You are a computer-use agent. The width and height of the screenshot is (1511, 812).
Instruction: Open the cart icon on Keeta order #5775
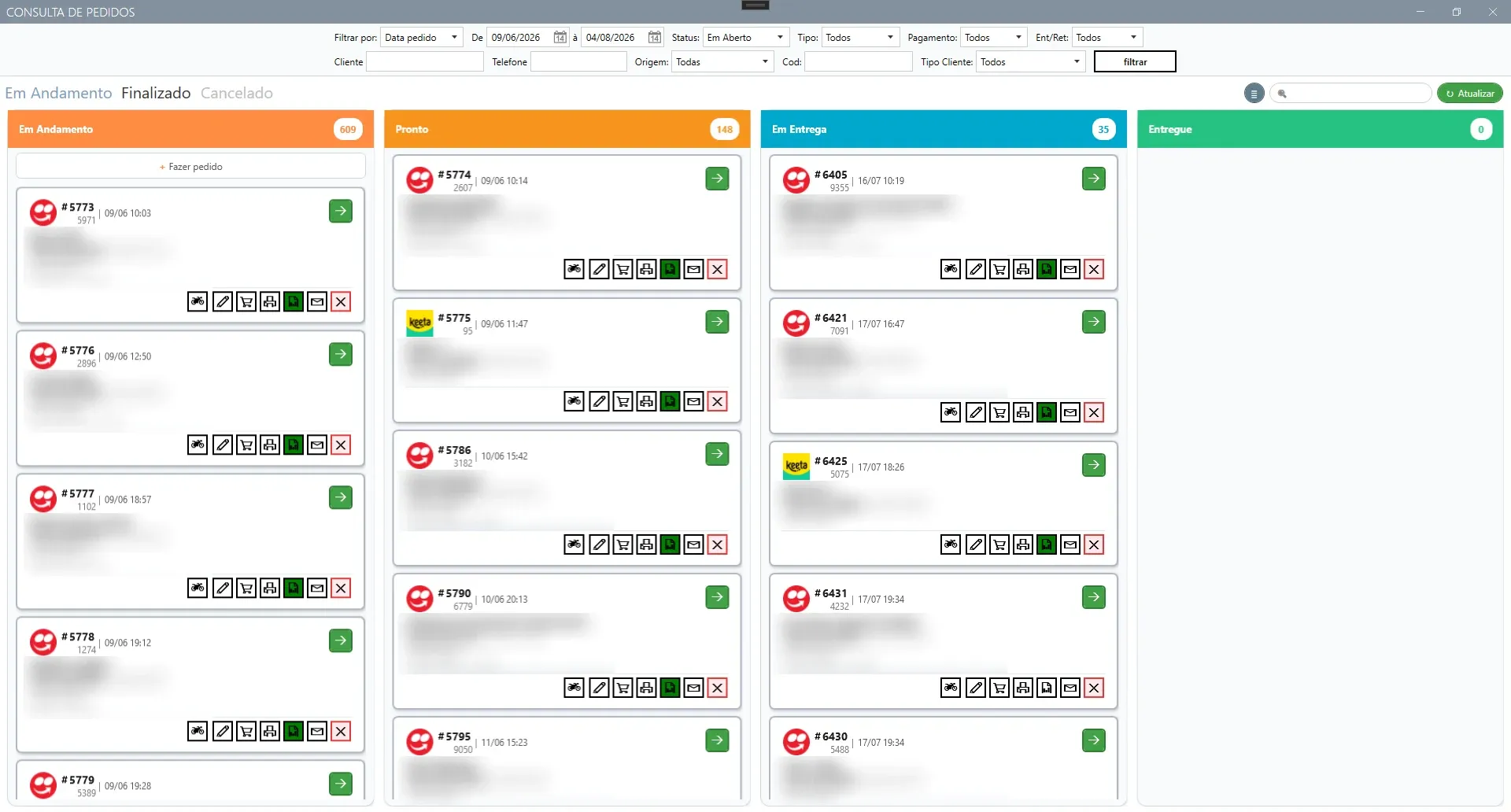pyautogui.click(x=623, y=402)
